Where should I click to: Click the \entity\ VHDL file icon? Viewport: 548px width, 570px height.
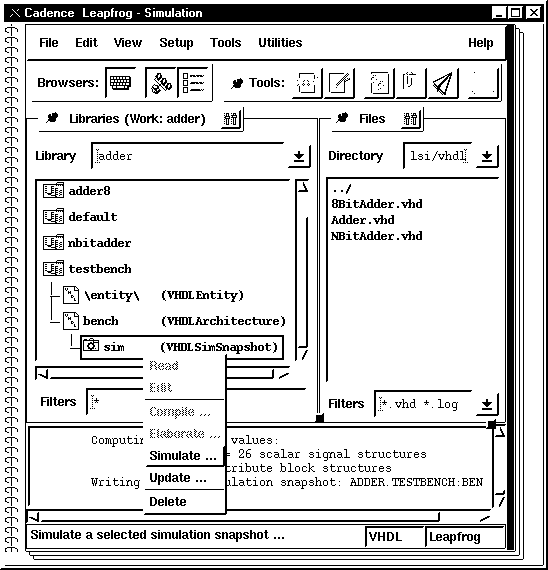click(x=71, y=294)
